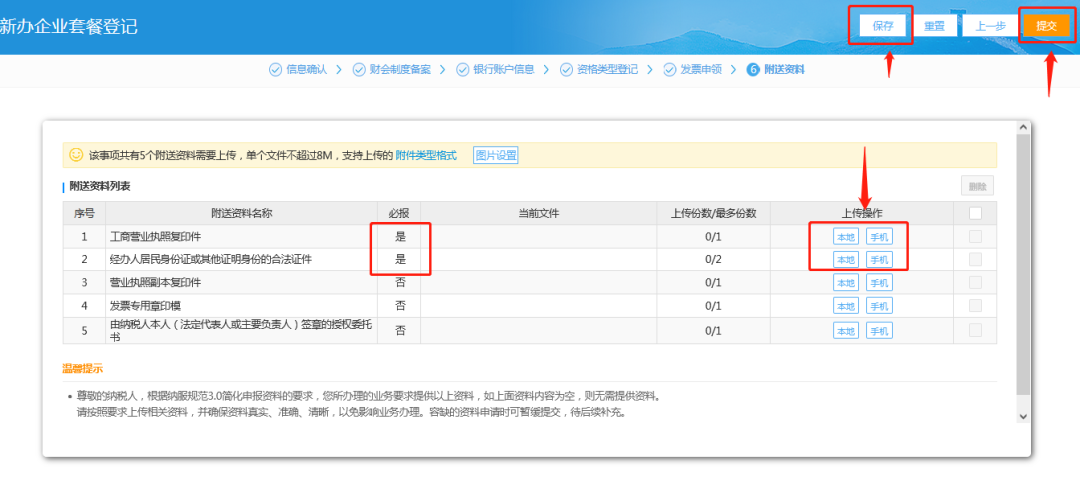This screenshot has width=1080, height=485.
Task: Upload 营业执照副本复印件 via 本地
Action: pyautogui.click(x=846, y=282)
